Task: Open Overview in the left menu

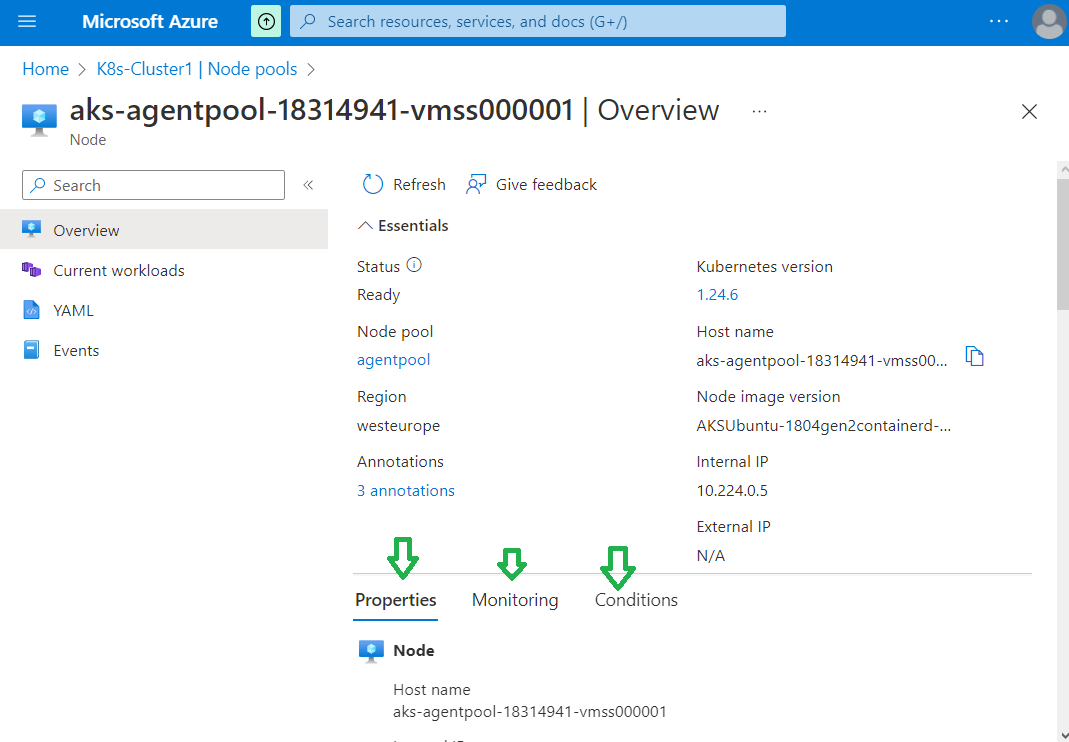Action: point(164,229)
